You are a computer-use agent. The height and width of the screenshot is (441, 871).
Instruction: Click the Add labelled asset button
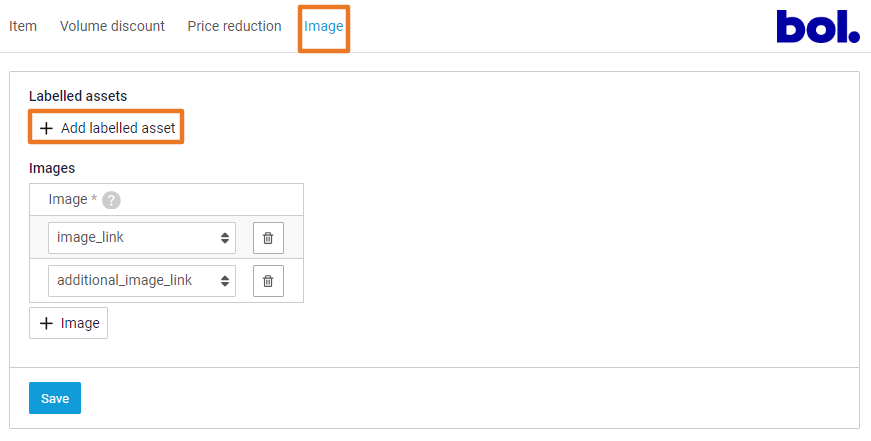pyautogui.click(x=106, y=128)
